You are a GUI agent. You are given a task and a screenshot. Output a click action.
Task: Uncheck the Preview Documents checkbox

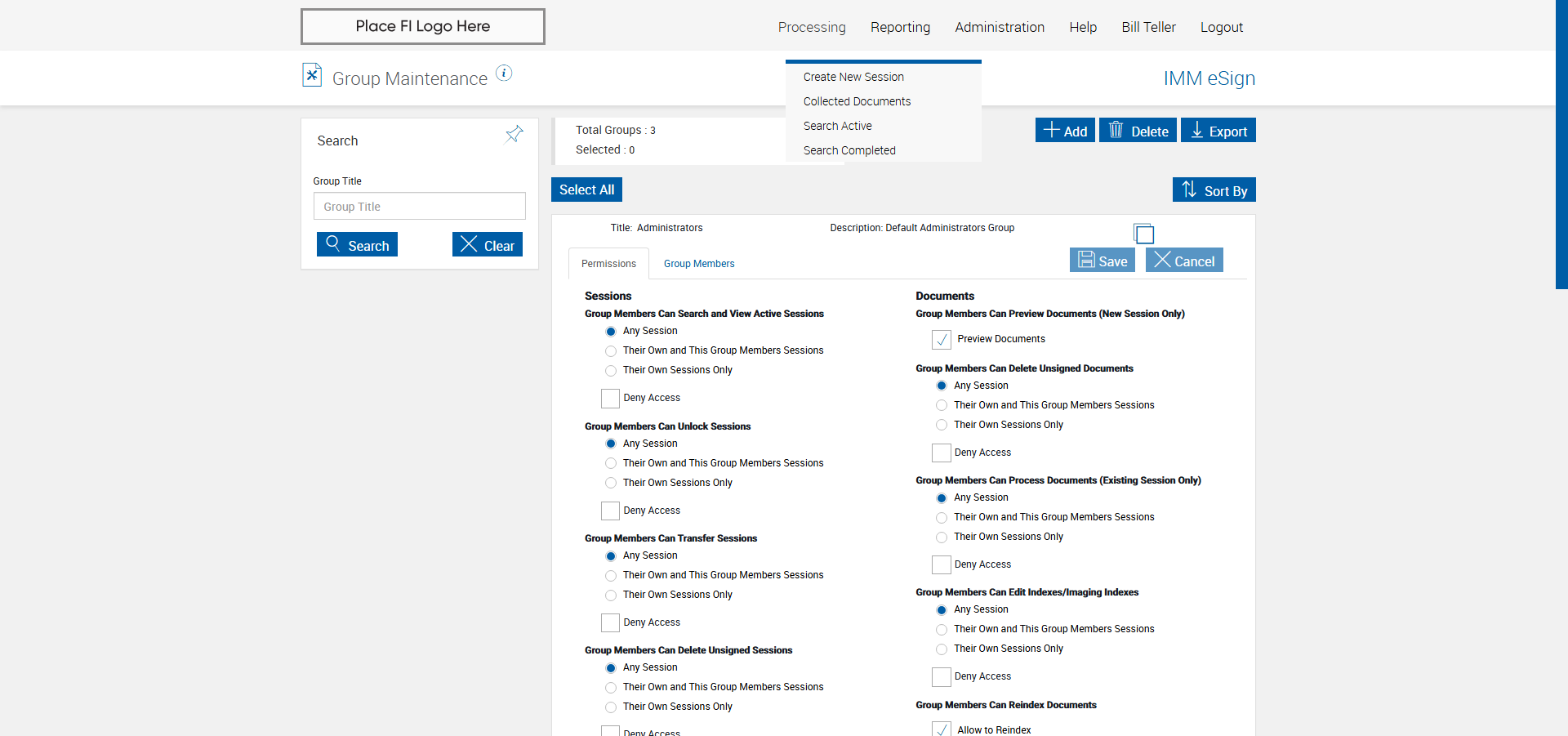point(942,340)
